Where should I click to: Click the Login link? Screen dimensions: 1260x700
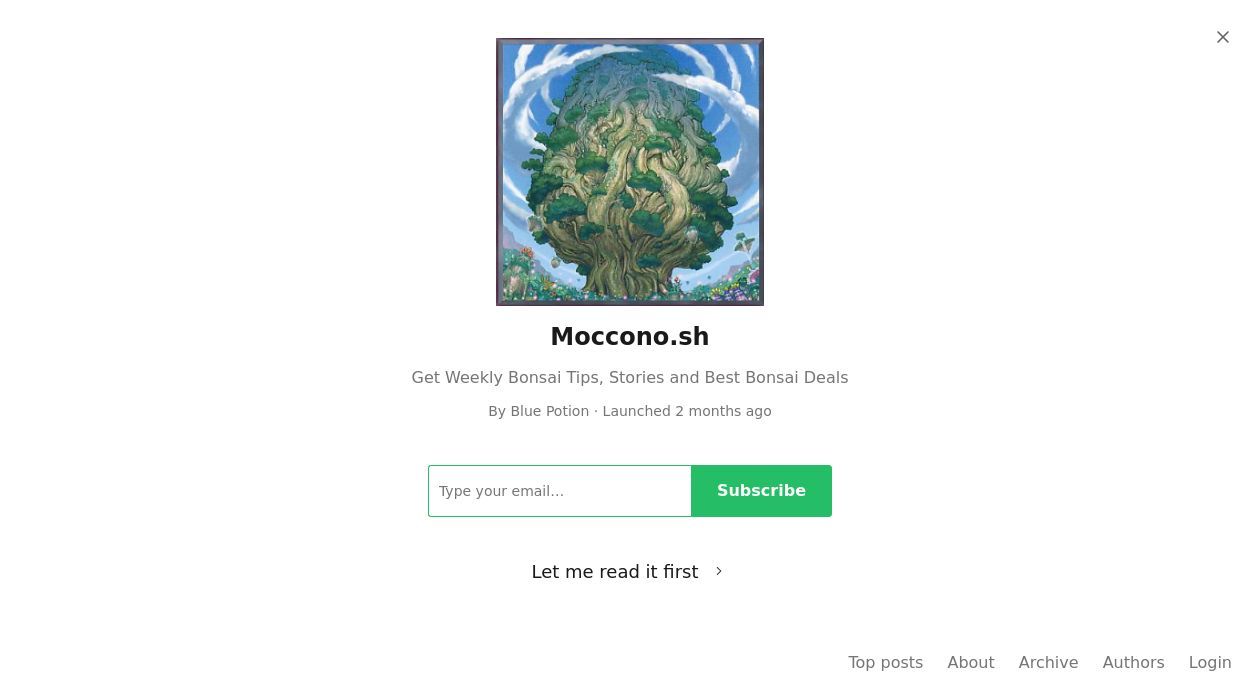[x=1210, y=662]
